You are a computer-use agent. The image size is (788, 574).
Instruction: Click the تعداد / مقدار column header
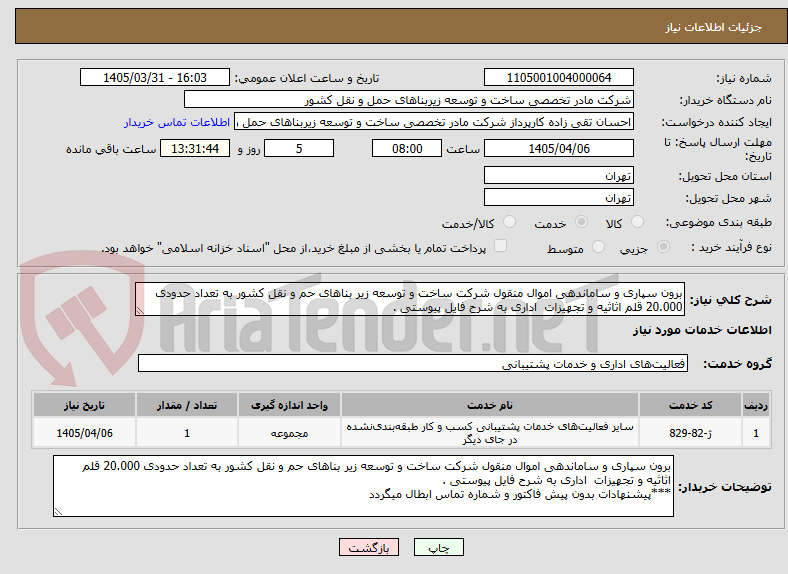(187, 405)
